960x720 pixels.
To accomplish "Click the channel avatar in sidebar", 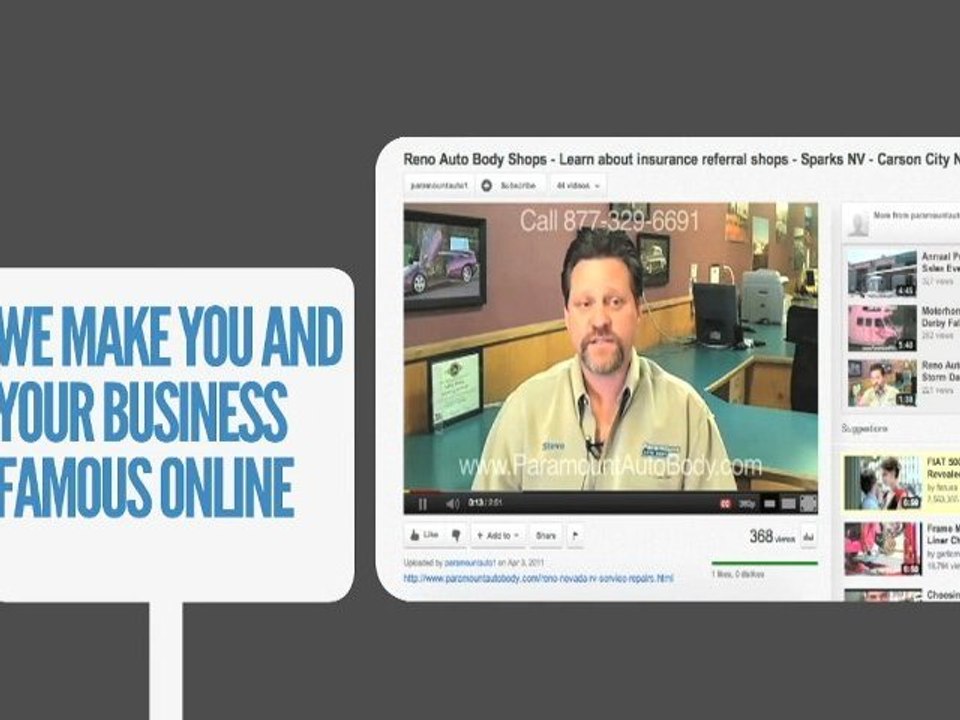I will (x=858, y=223).
